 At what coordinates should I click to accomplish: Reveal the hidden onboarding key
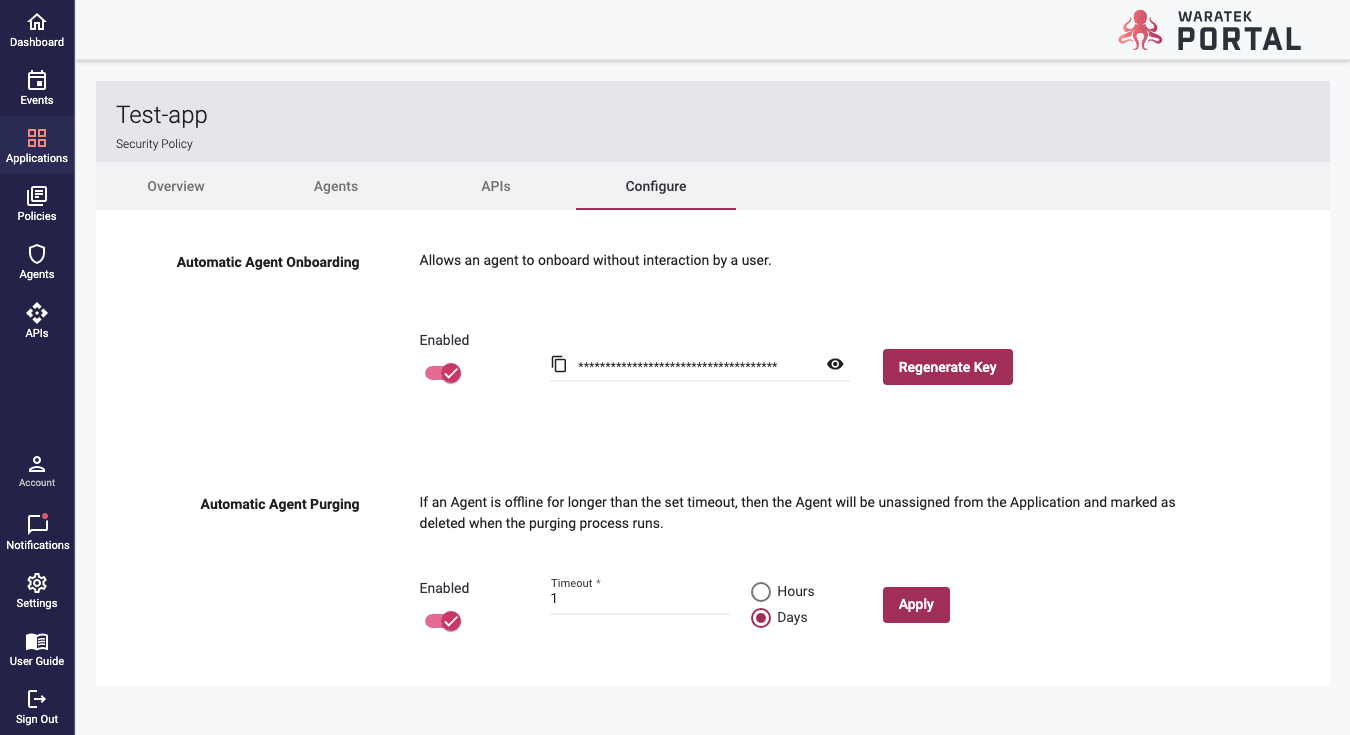(835, 365)
